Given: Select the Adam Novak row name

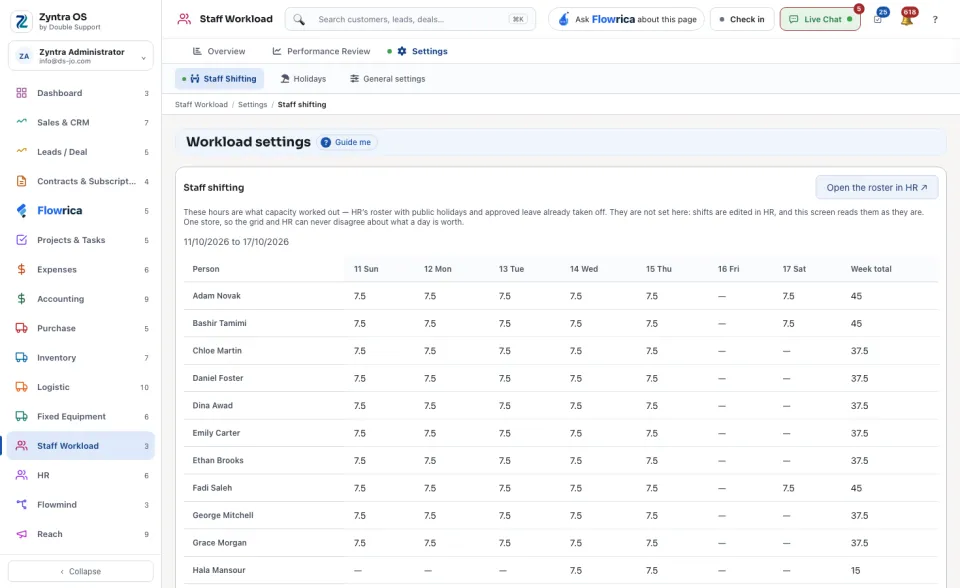Looking at the screenshot, I should point(216,295).
